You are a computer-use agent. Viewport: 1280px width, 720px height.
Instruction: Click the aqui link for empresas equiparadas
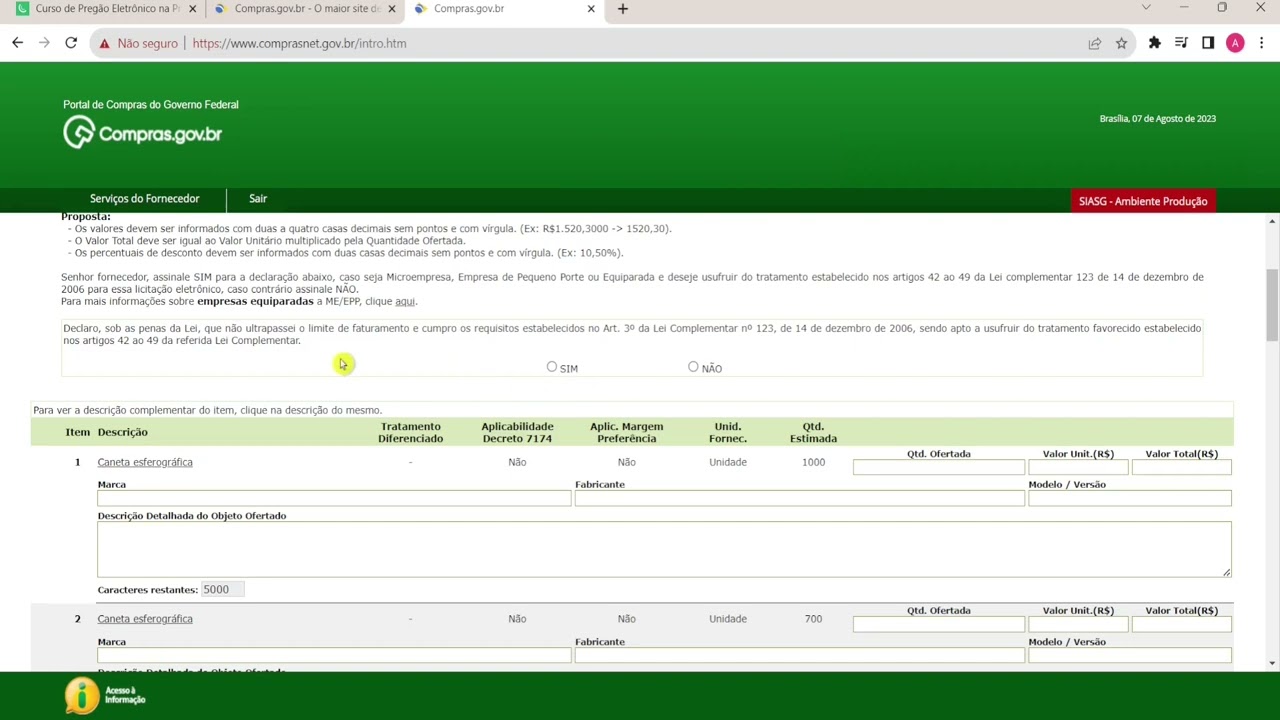(405, 301)
